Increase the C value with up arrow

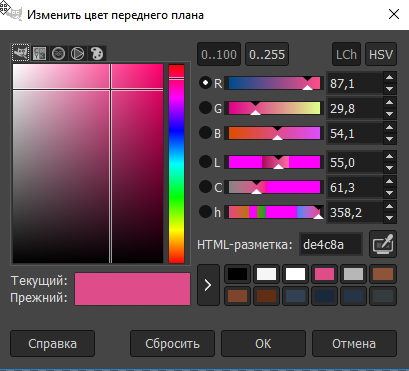389,182
